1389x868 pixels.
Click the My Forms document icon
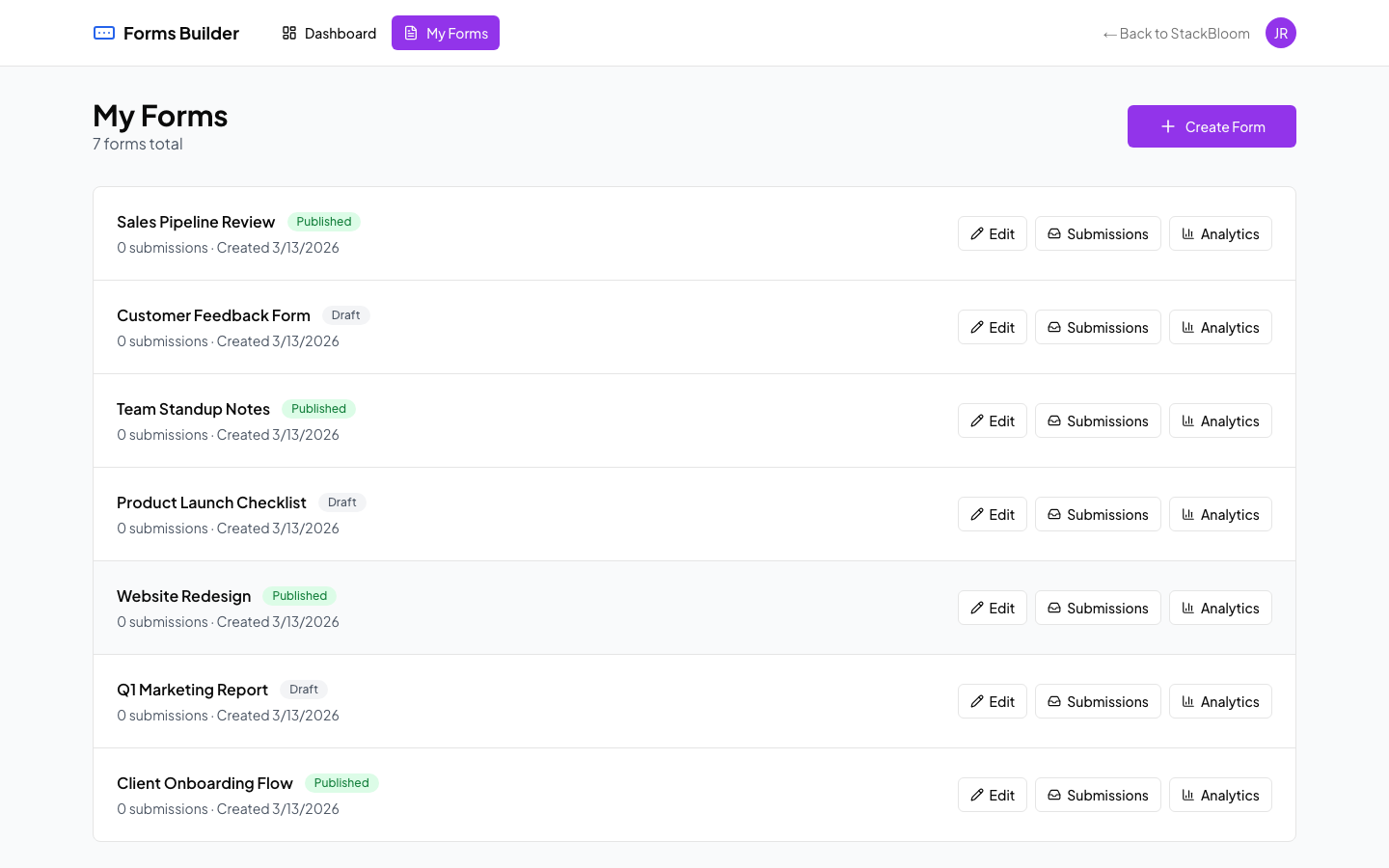[x=409, y=32]
